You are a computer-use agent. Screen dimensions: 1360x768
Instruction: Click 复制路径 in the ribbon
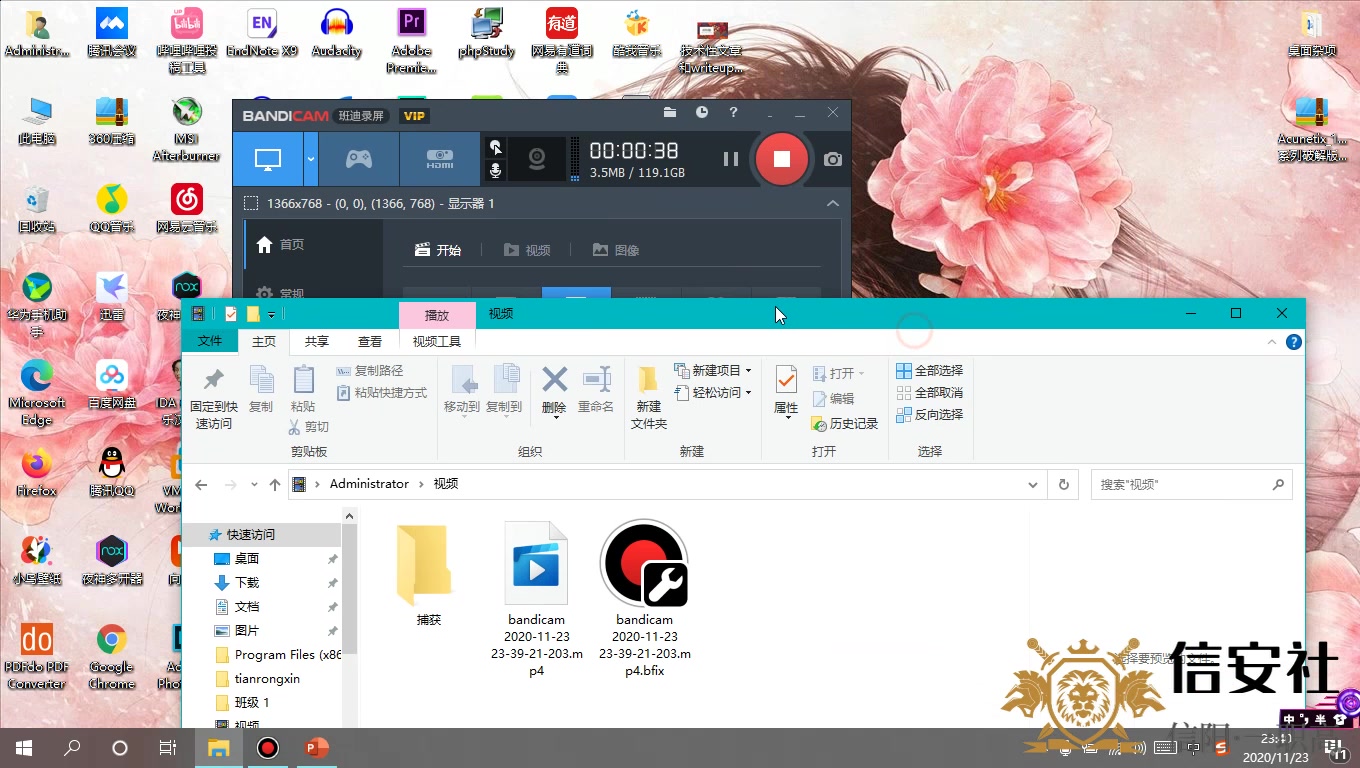click(370, 371)
